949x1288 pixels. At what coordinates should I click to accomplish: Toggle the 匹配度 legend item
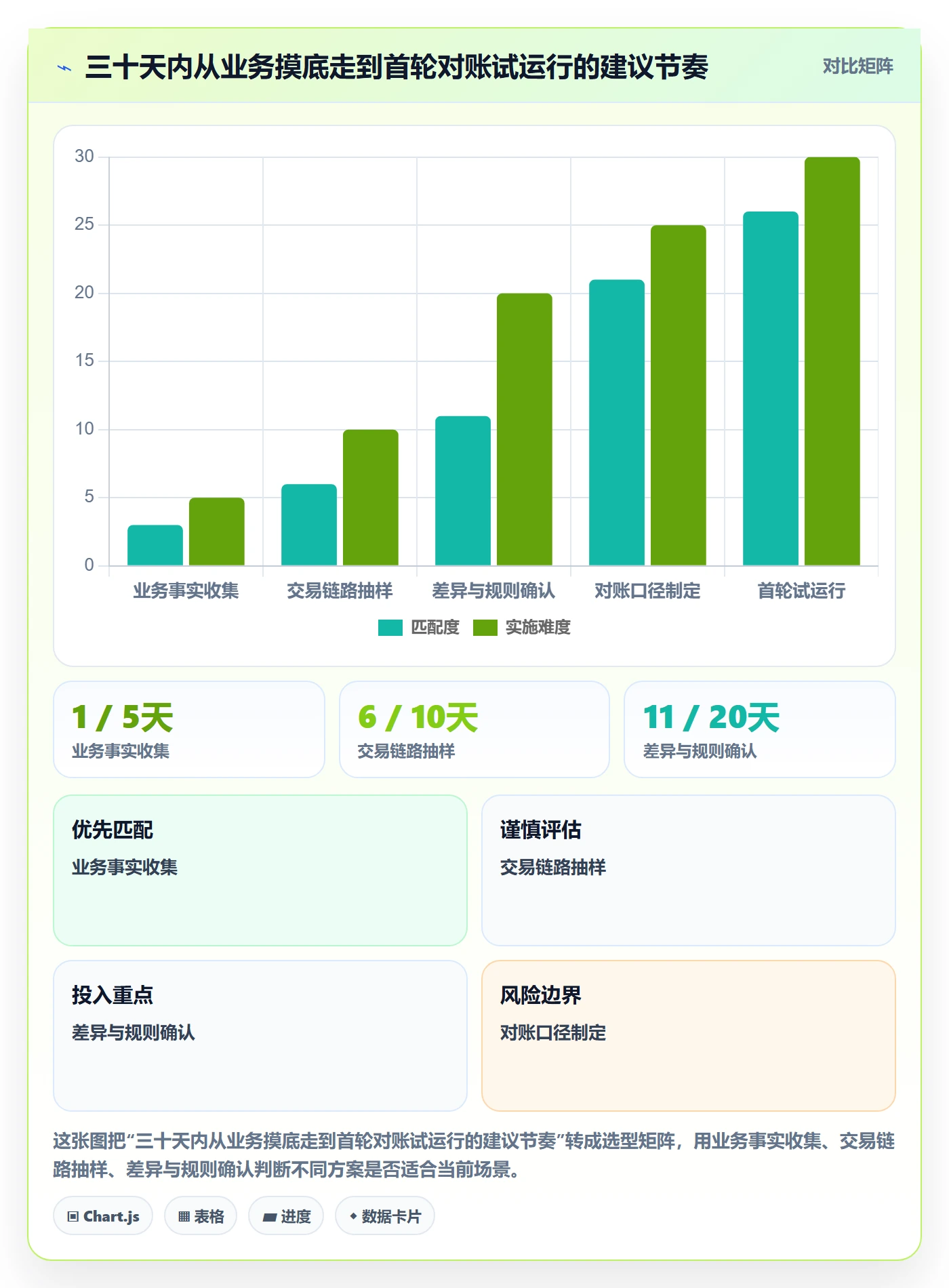click(x=419, y=628)
